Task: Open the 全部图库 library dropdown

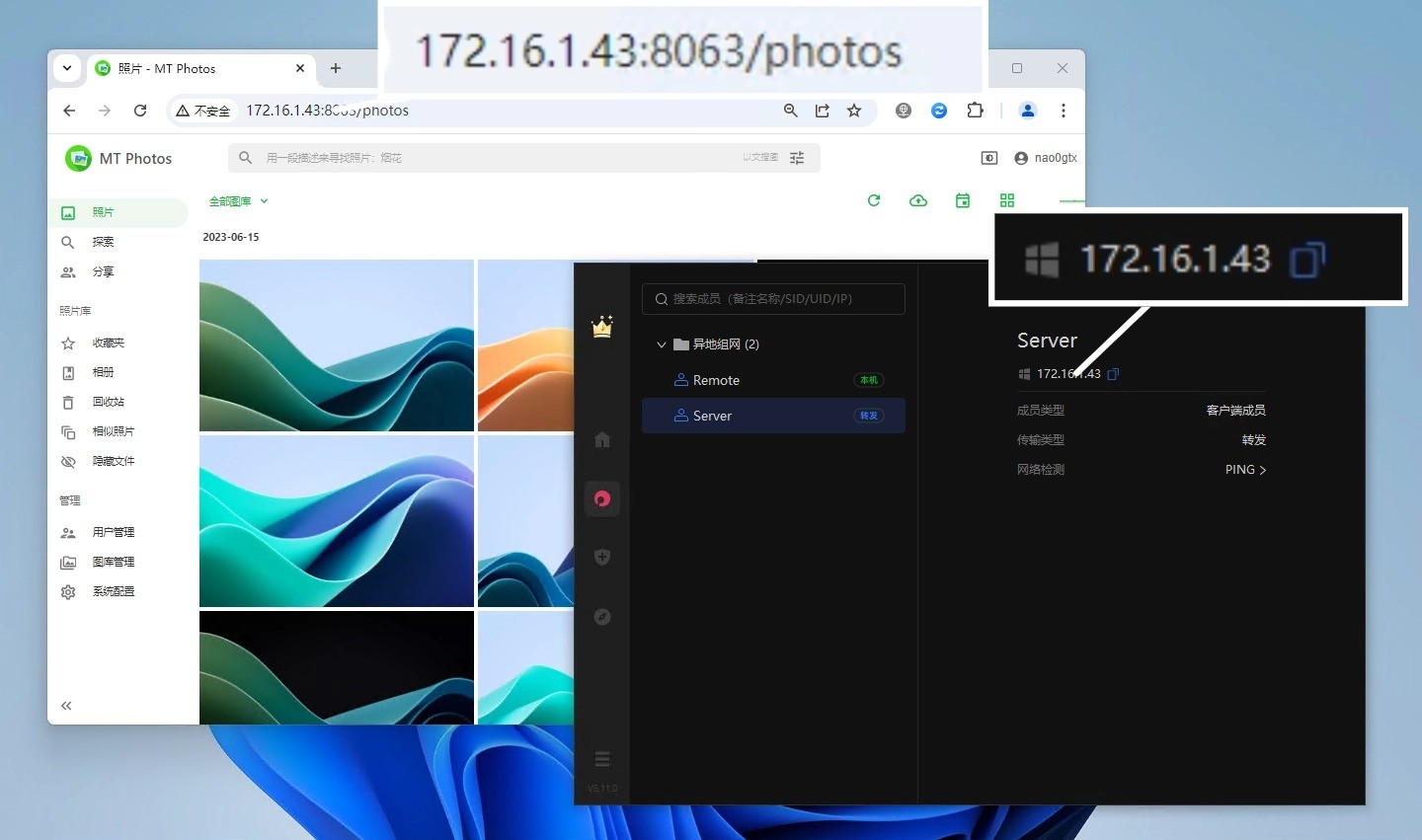Action: point(238,201)
